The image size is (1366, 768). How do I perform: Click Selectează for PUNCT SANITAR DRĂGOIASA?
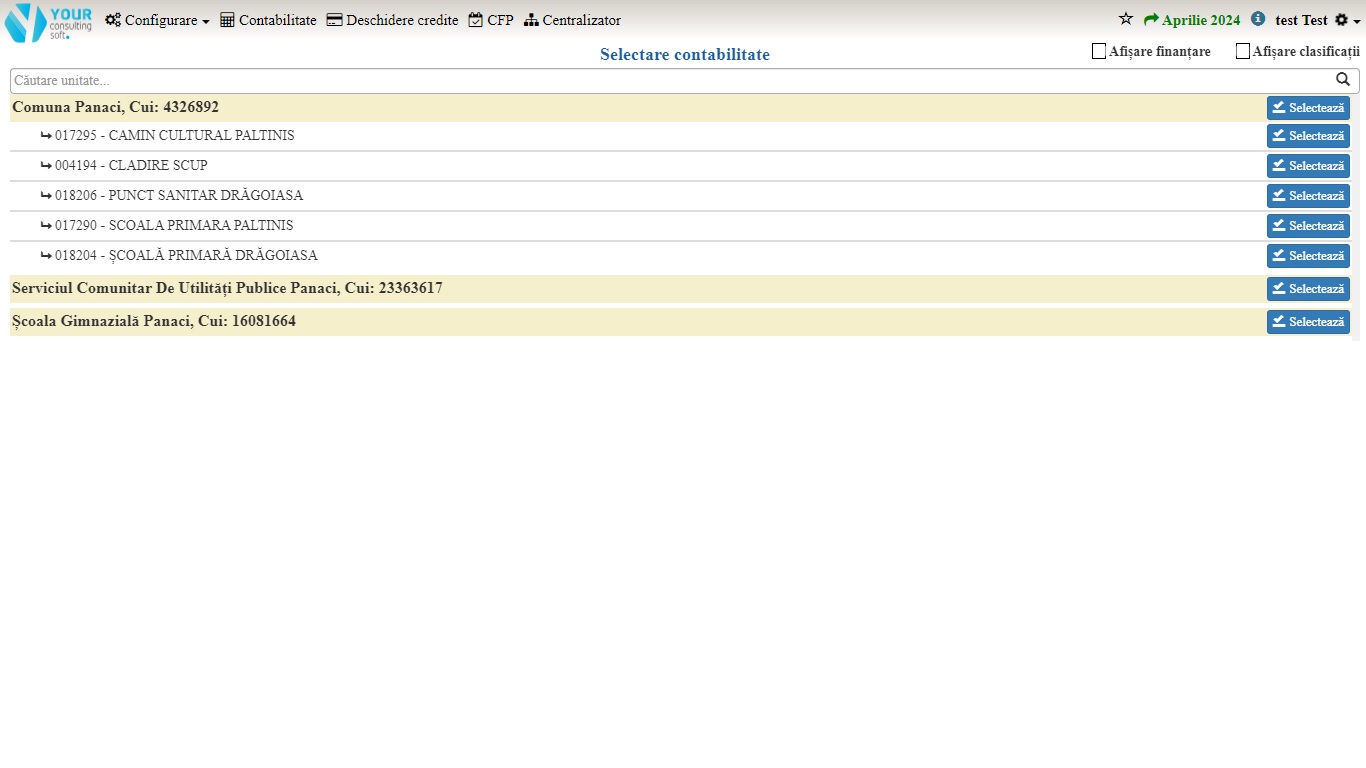(1307, 196)
